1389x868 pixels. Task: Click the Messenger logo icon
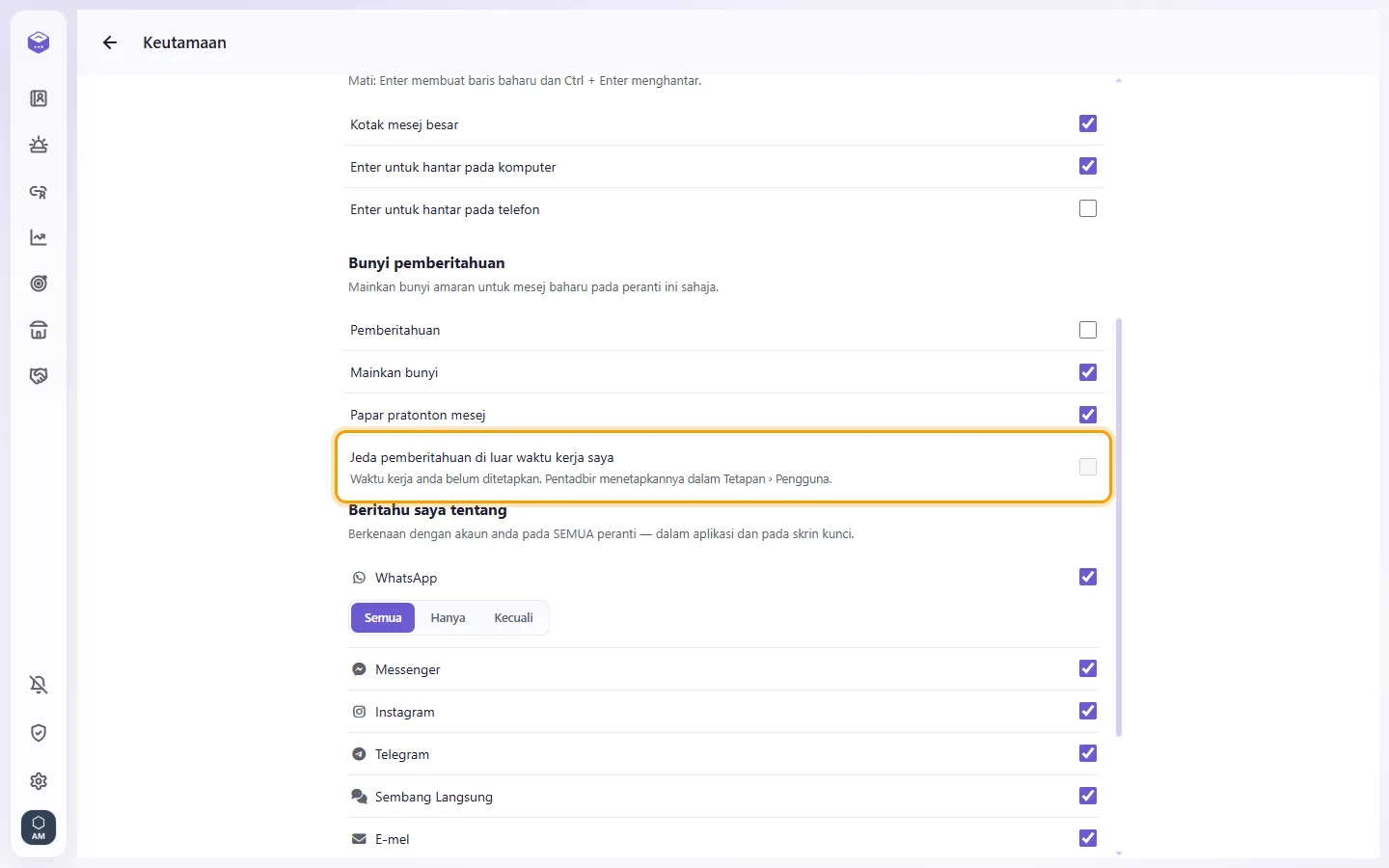[x=359, y=669]
